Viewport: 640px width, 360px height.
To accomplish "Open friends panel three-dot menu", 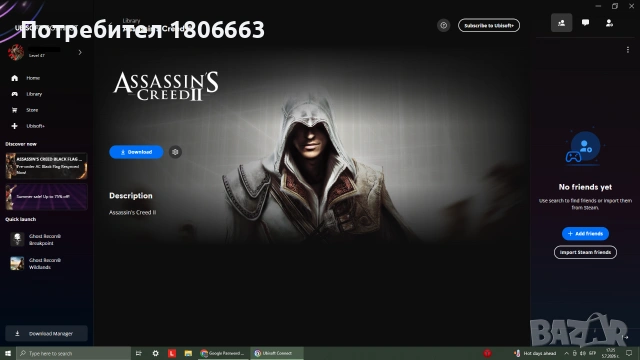I will pyautogui.click(x=627, y=50).
